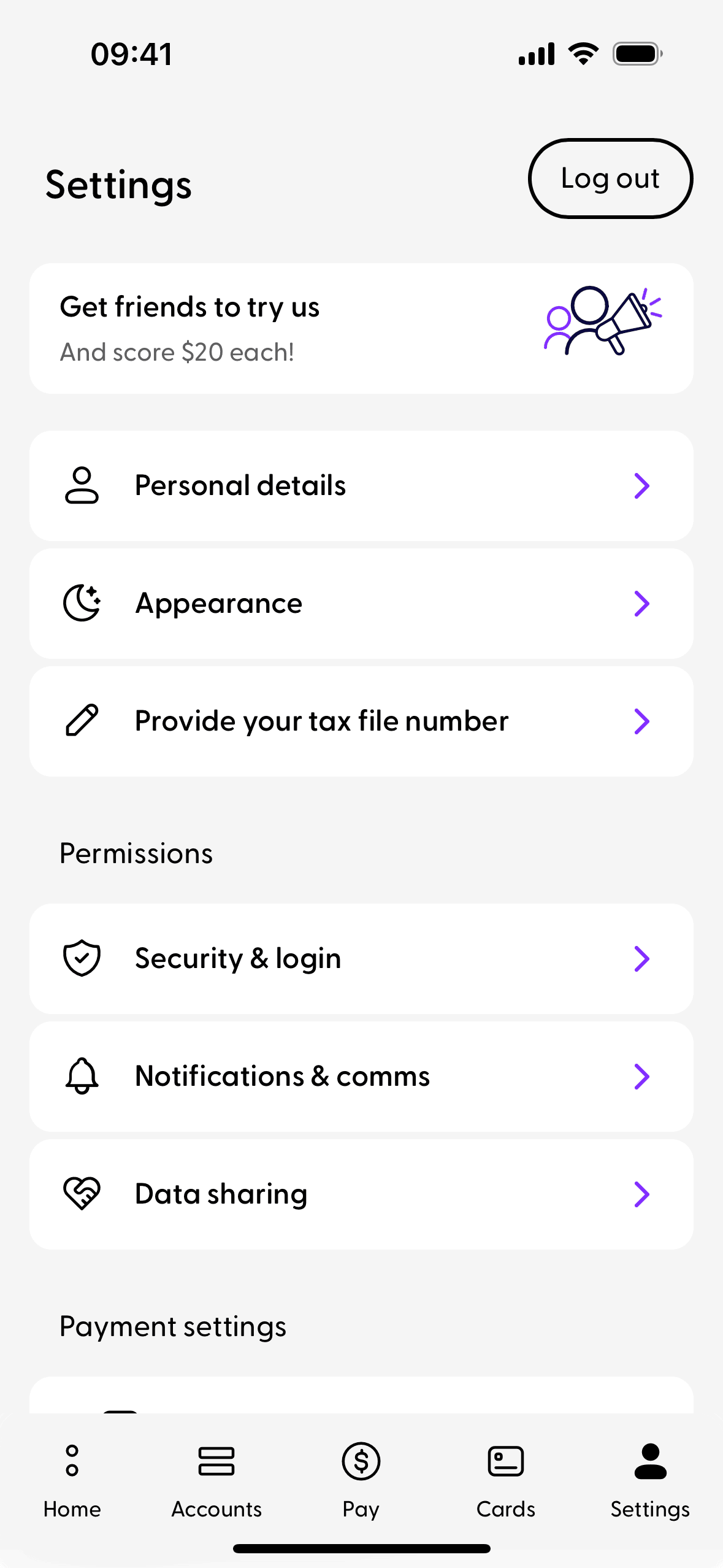The width and height of the screenshot is (723, 1568).
Task: Tap the megaphone referral illustration
Action: click(603, 320)
